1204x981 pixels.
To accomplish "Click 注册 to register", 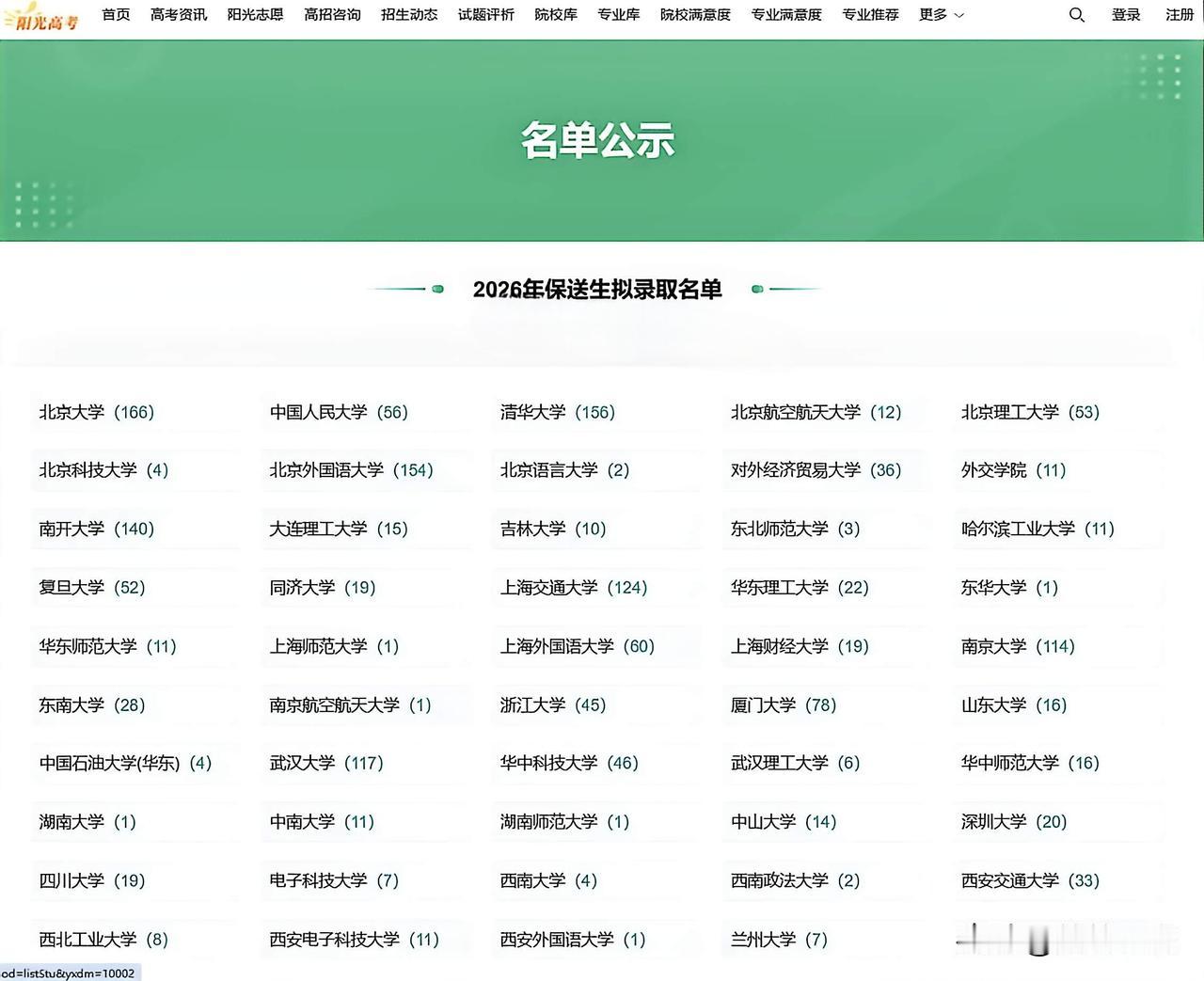I will click(x=1180, y=15).
